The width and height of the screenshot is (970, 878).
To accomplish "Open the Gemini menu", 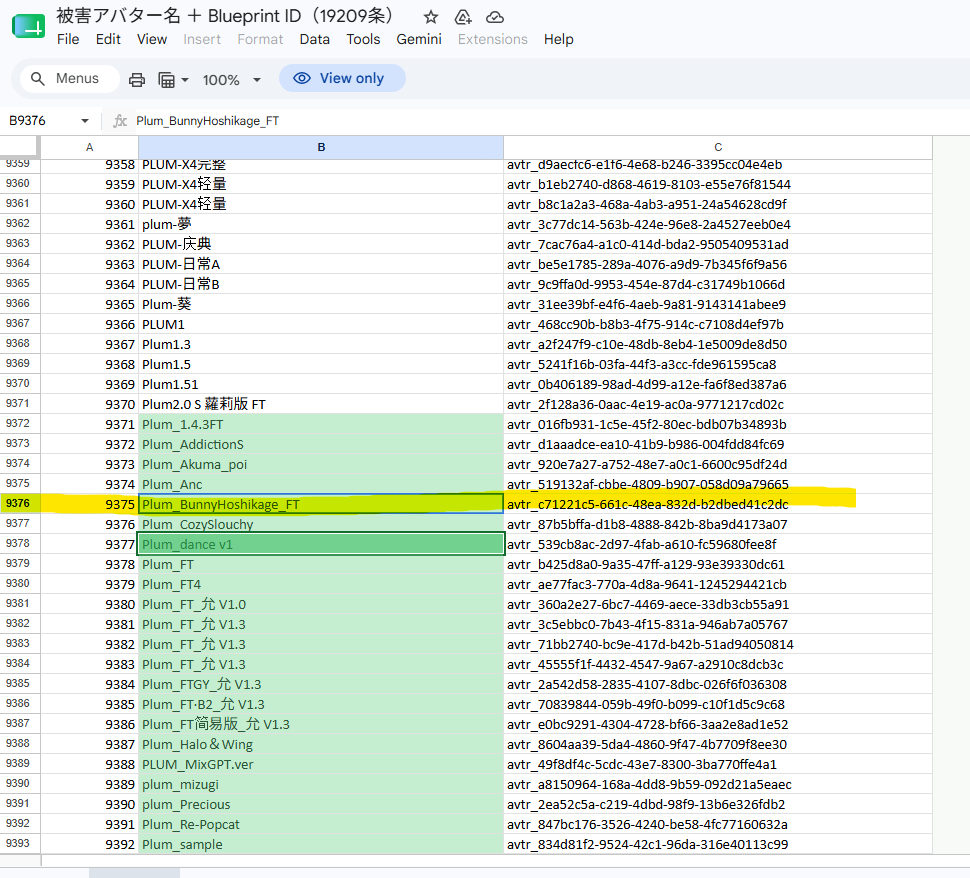I will (x=419, y=39).
